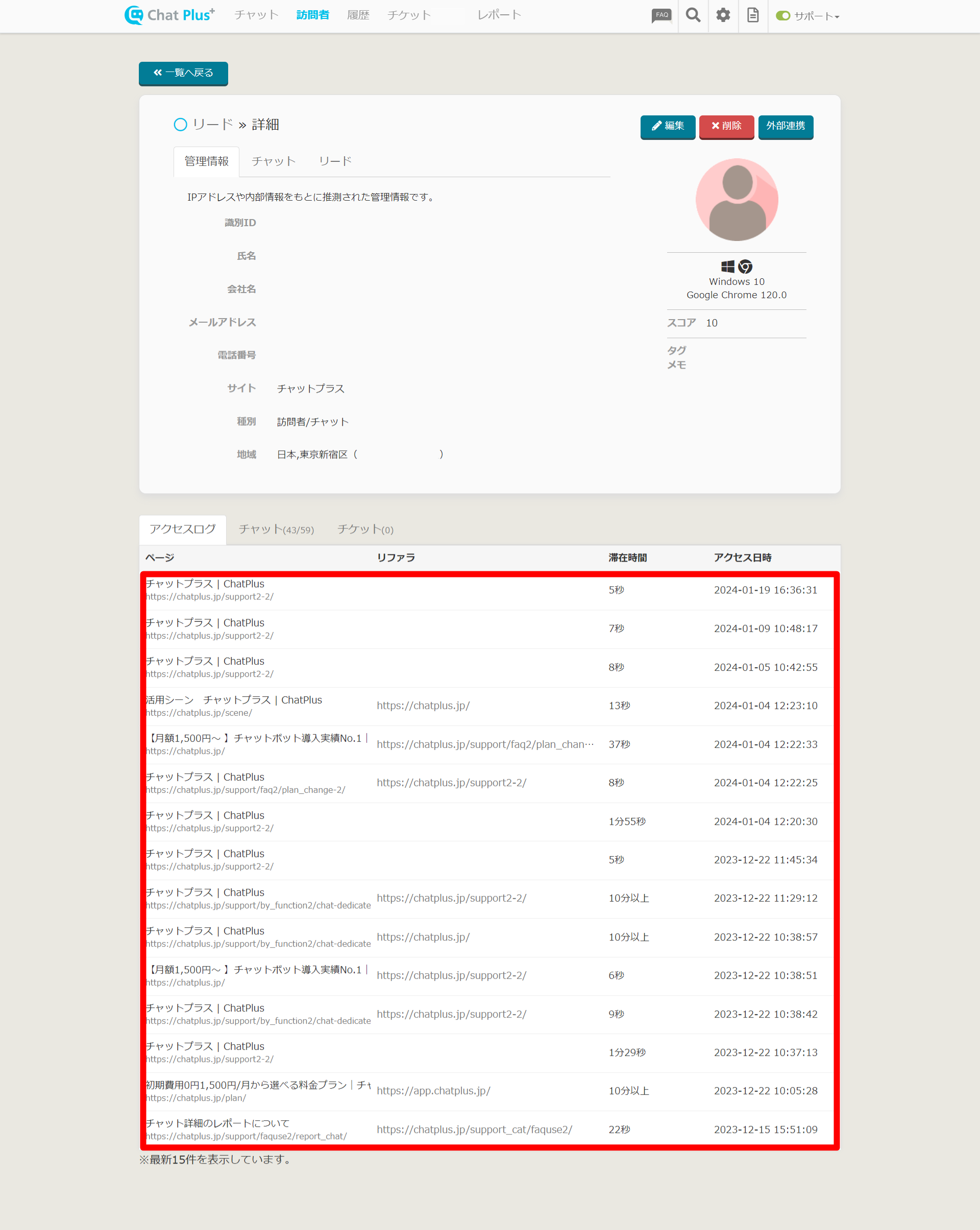Image resolution: width=980 pixels, height=1230 pixels.
Task: Go to the チケット menu
Action: tap(409, 15)
